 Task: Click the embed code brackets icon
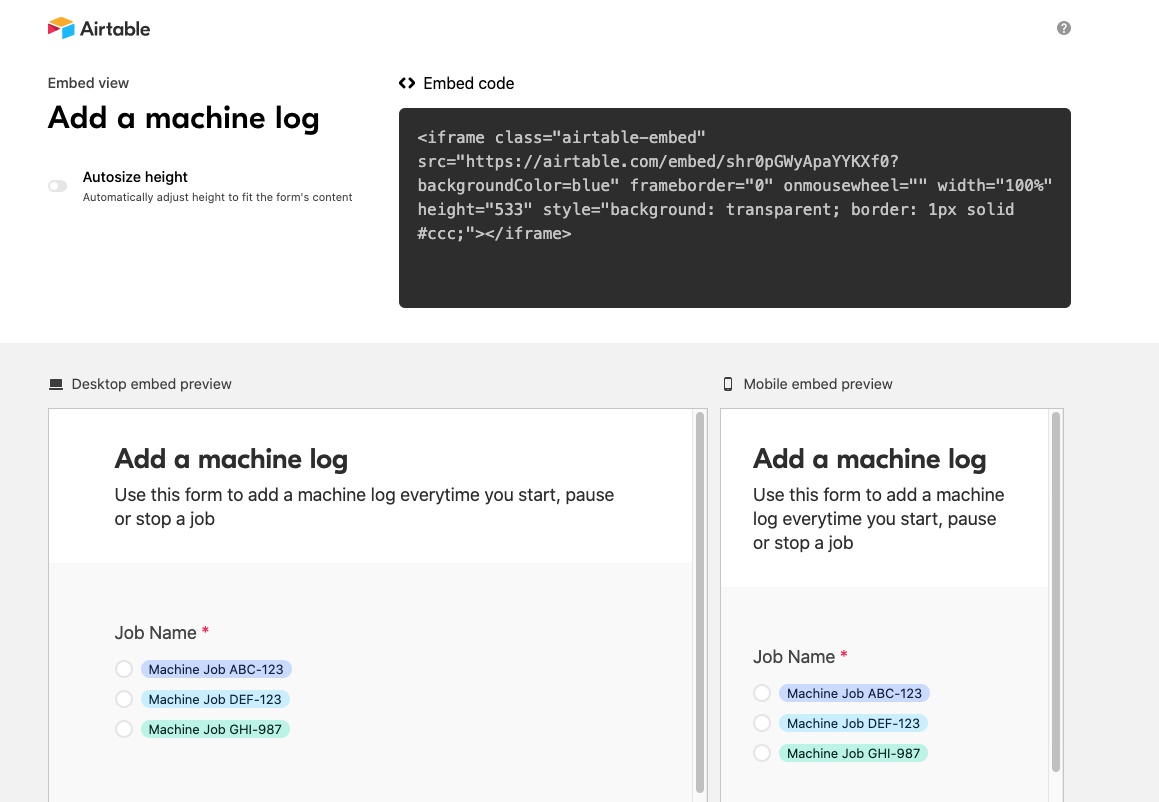point(407,83)
